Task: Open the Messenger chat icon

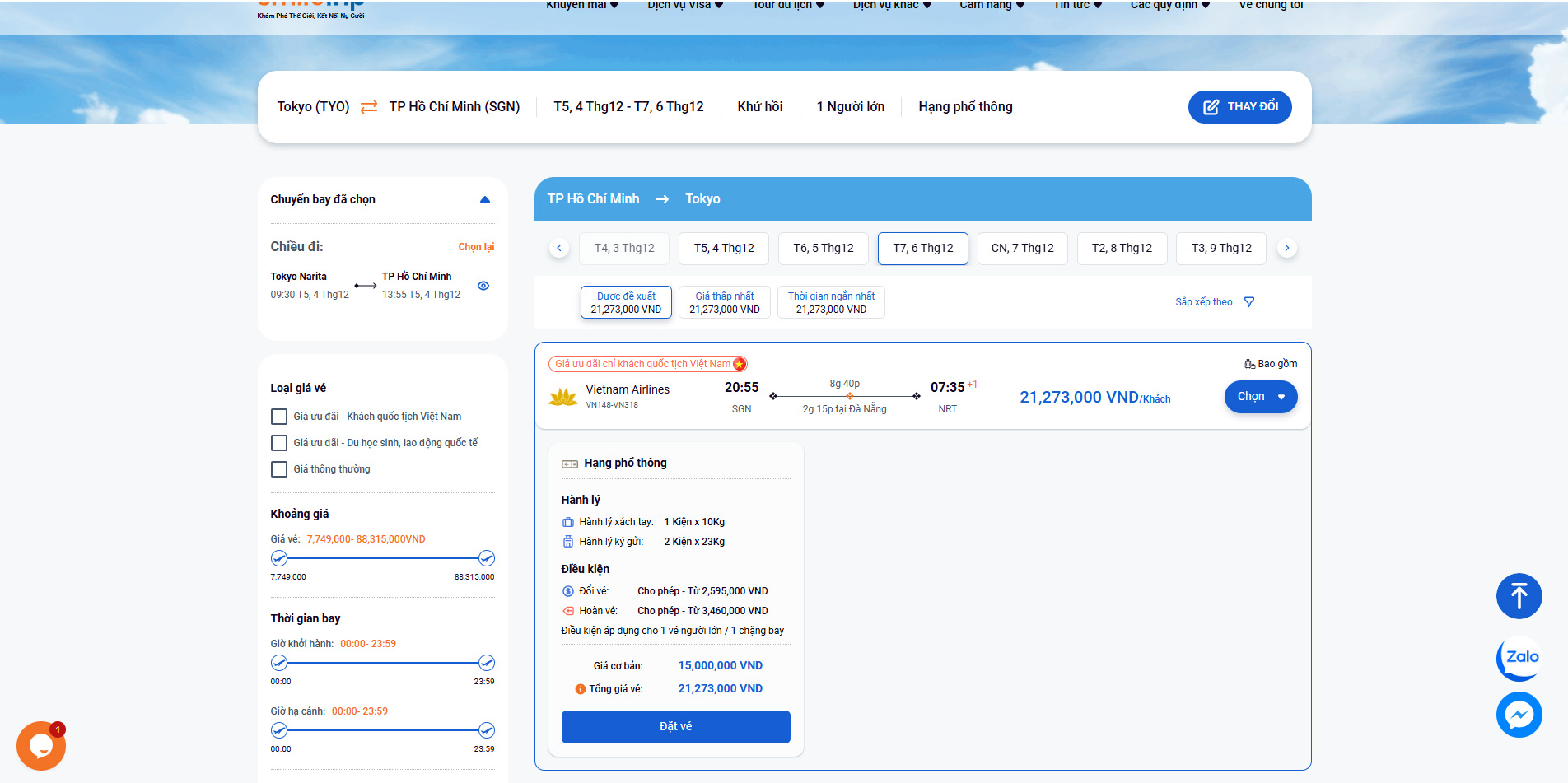Action: (1519, 715)
